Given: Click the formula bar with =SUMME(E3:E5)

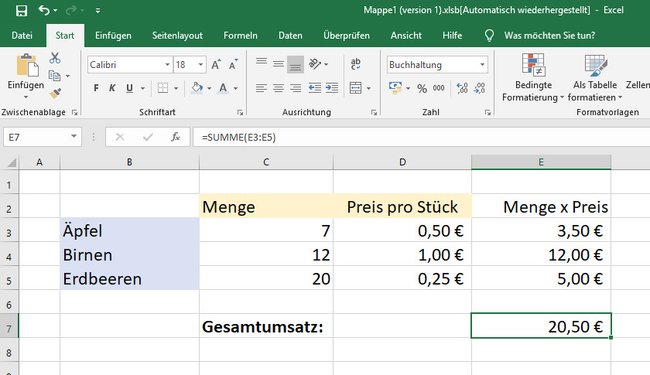Looking at the screenshot, I should point(421,137).
